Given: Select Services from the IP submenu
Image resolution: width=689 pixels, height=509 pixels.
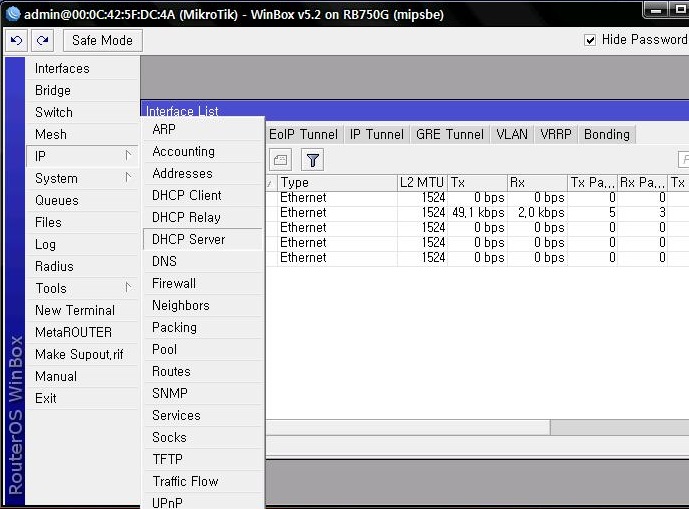Looking at the screenshot, I should 203,415.
